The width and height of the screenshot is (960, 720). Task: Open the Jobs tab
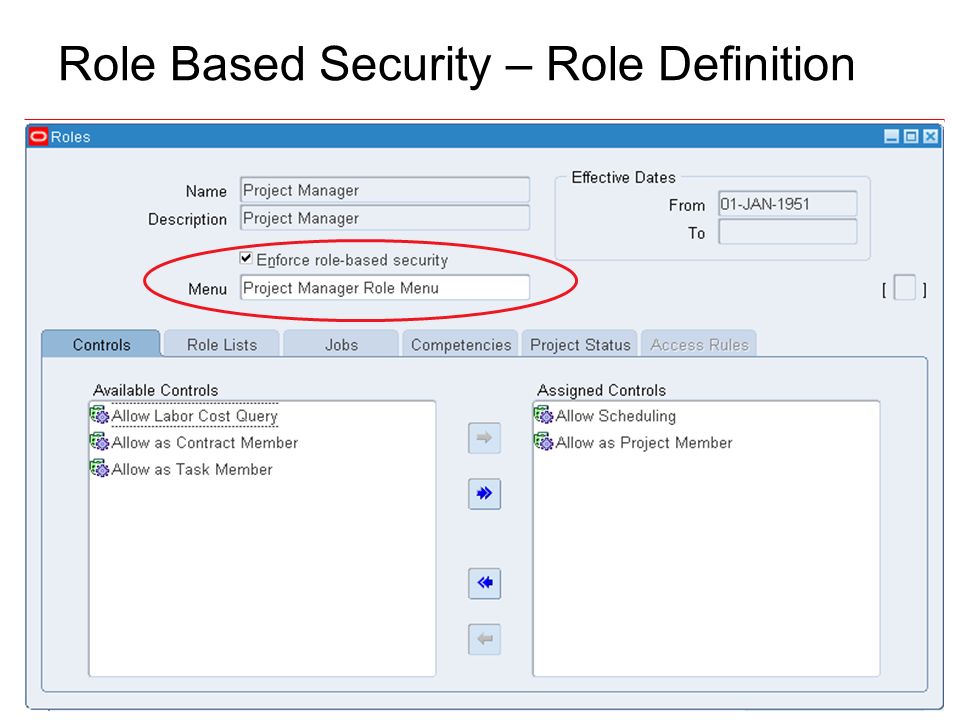pyautogui.click(x=341, y=345)
